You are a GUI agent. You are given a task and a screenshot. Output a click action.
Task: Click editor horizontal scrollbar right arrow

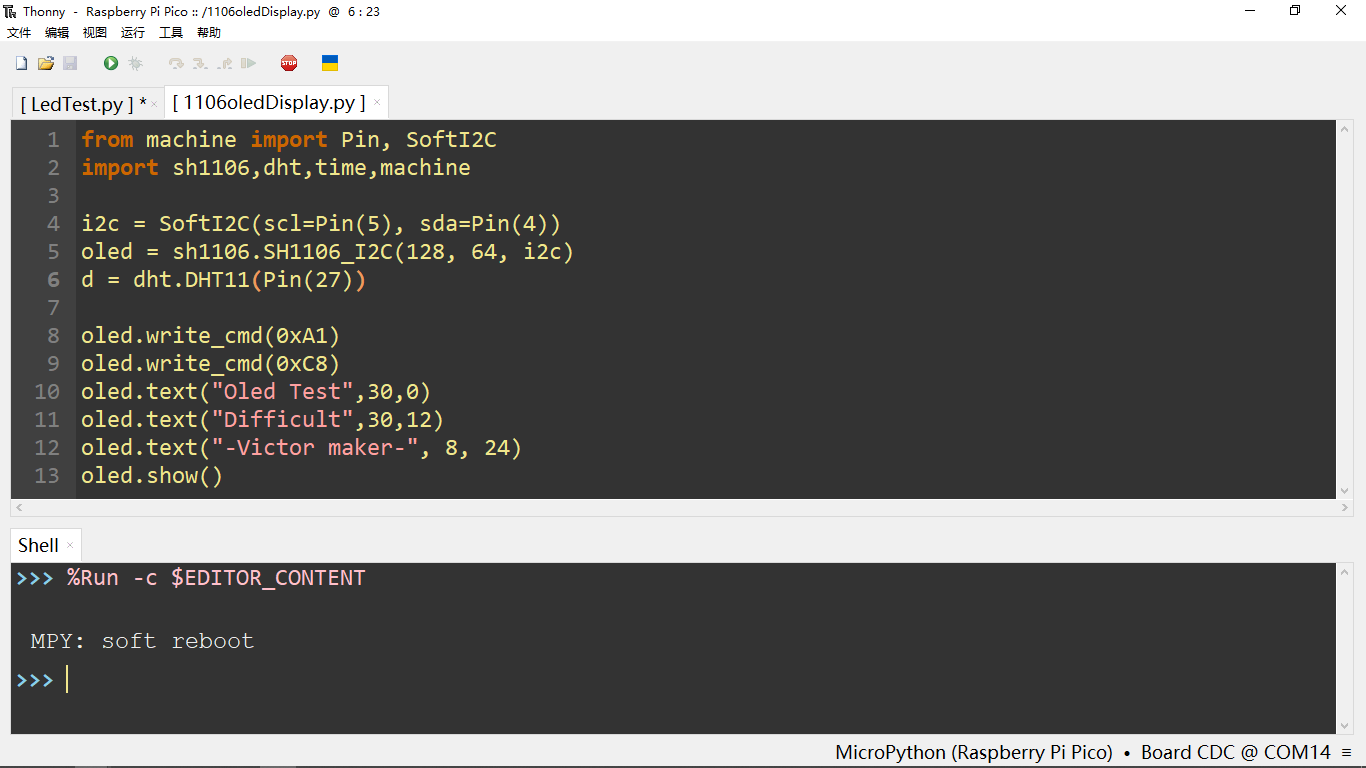1344,508
